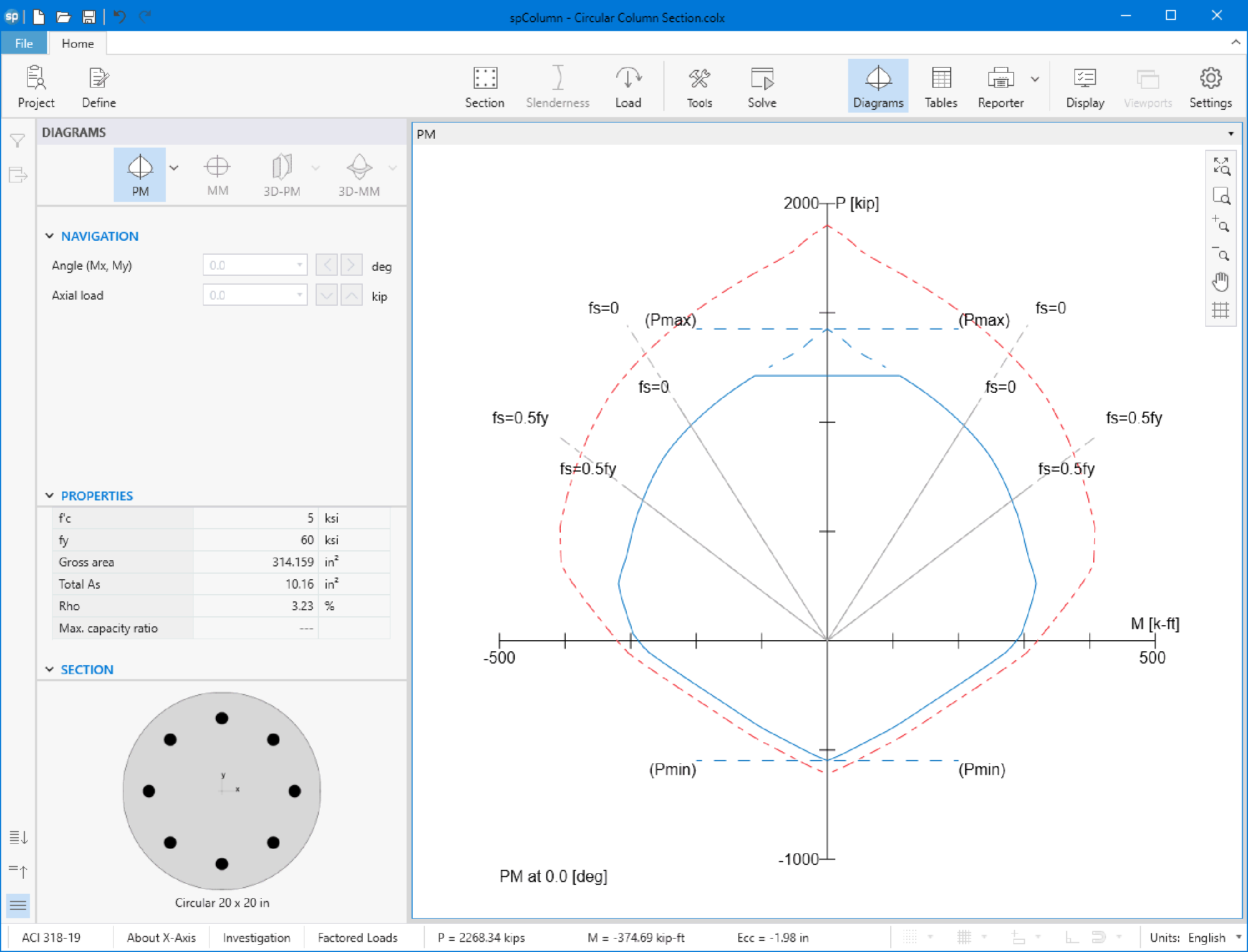
Task: Toggle the viewport grid icon
Action: tap(1221, 310)
